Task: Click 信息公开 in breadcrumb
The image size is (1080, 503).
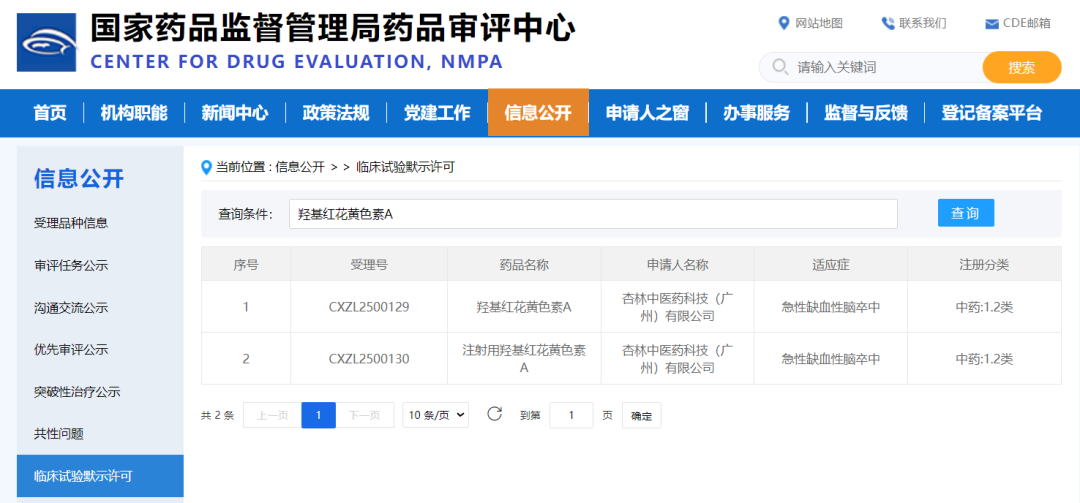Action: (300, 167)
